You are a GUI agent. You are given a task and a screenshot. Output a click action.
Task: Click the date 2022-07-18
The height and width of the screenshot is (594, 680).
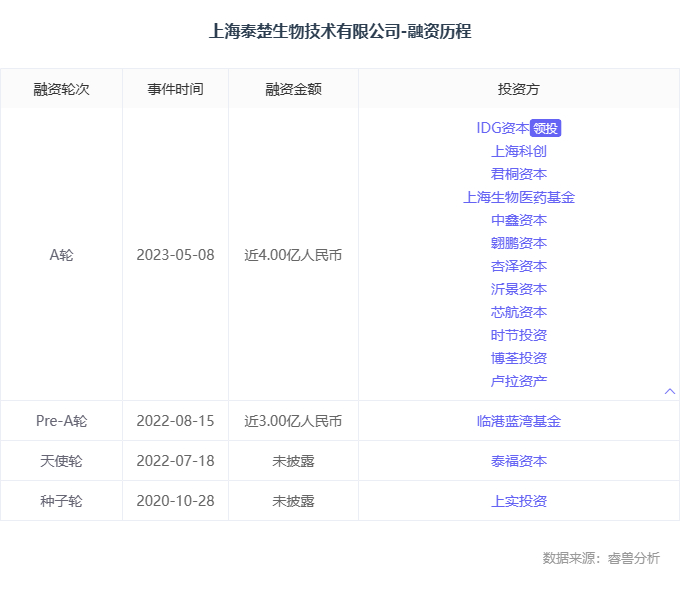point(176,461)
